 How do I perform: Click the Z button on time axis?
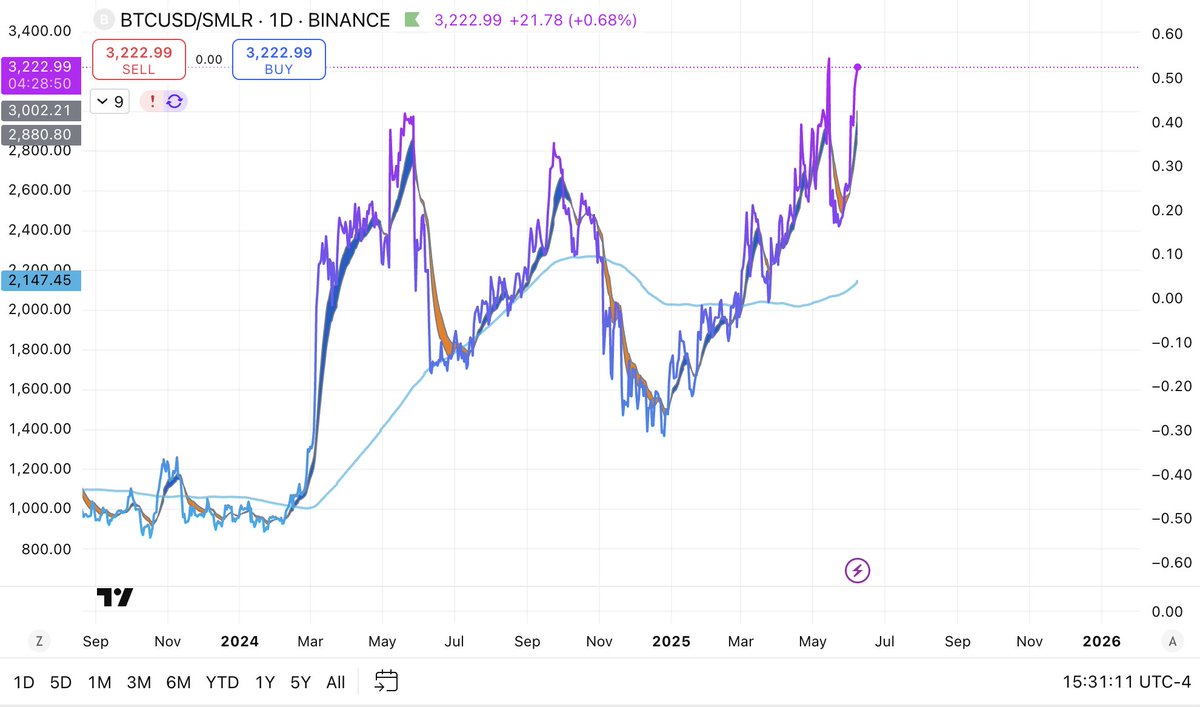tap(40, 641)
